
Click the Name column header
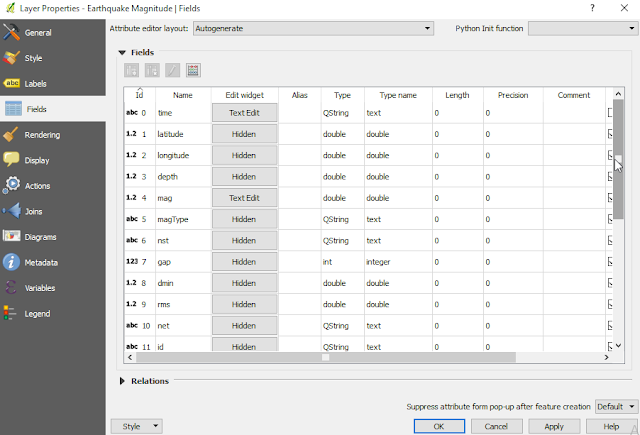coord(183,95)
